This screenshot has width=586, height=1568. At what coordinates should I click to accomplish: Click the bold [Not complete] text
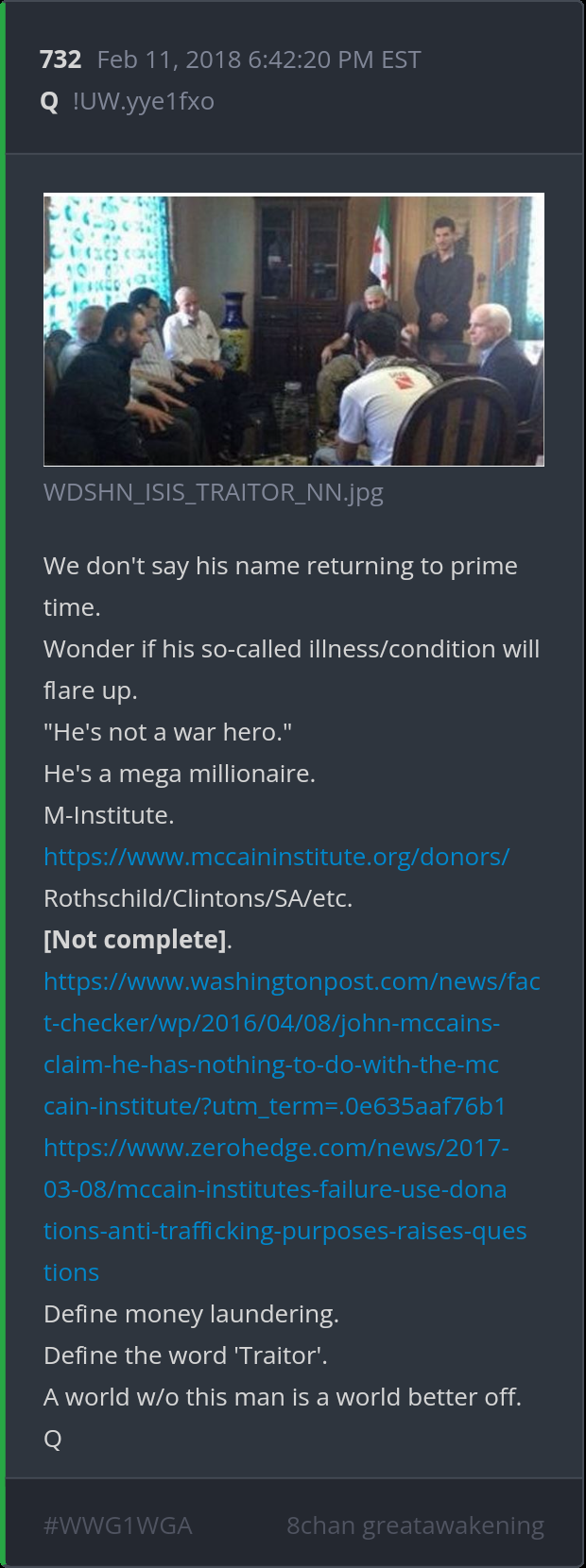135,940
